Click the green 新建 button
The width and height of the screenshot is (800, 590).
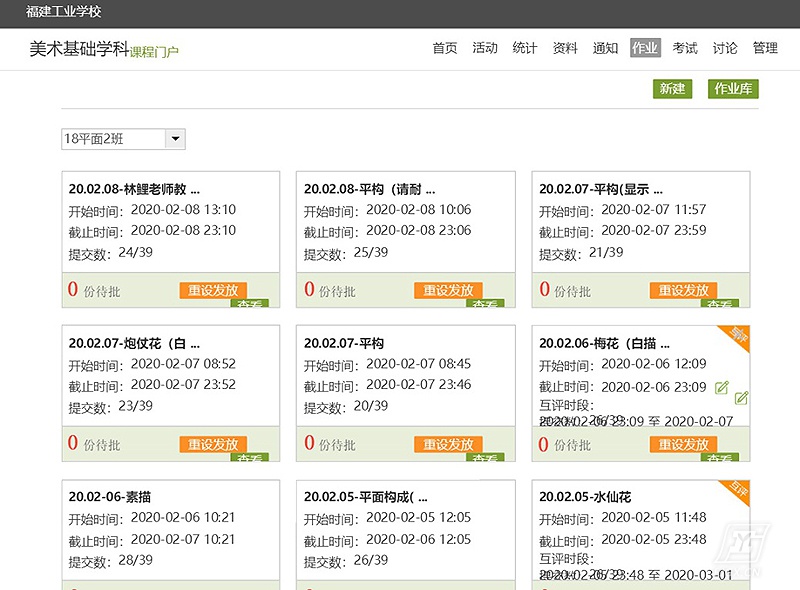(x=672, y=89)
